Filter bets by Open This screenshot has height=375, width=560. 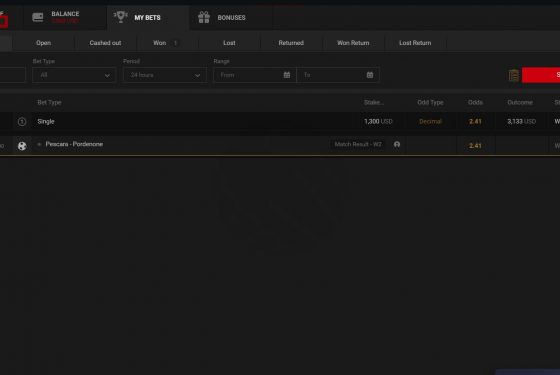44,43
